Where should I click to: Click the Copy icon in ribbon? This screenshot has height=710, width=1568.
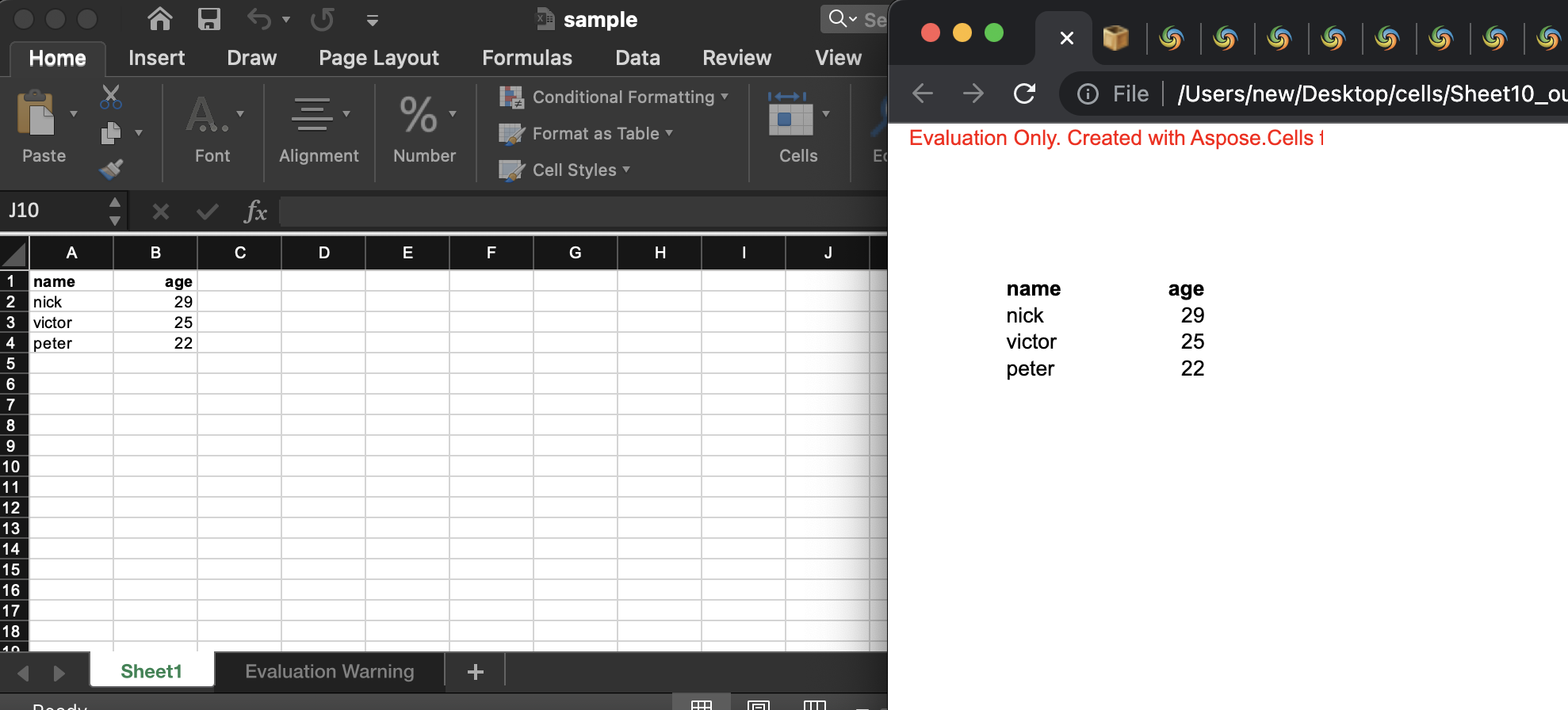[111, 132]
